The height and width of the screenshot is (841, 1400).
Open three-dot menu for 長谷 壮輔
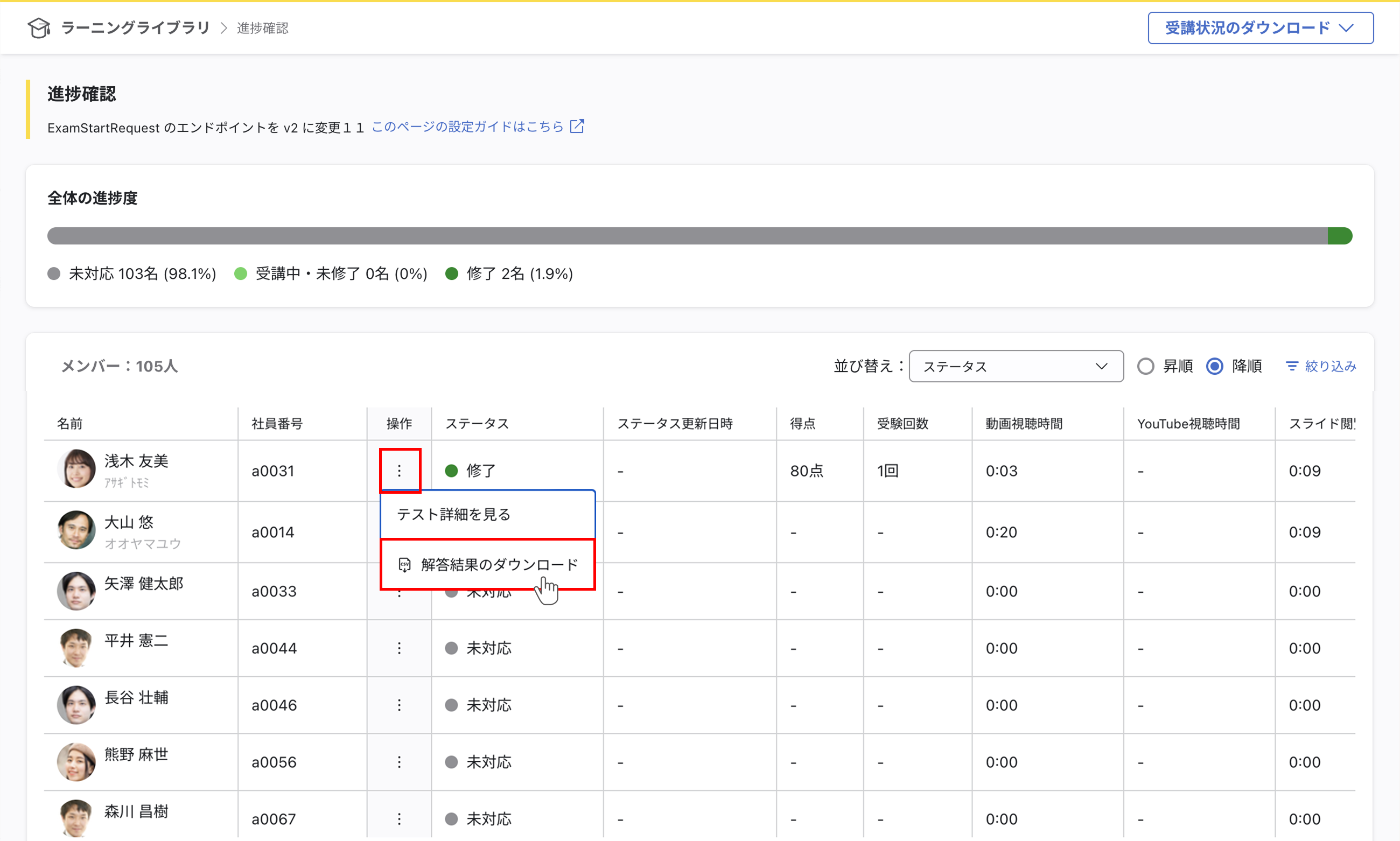(400, 705)
